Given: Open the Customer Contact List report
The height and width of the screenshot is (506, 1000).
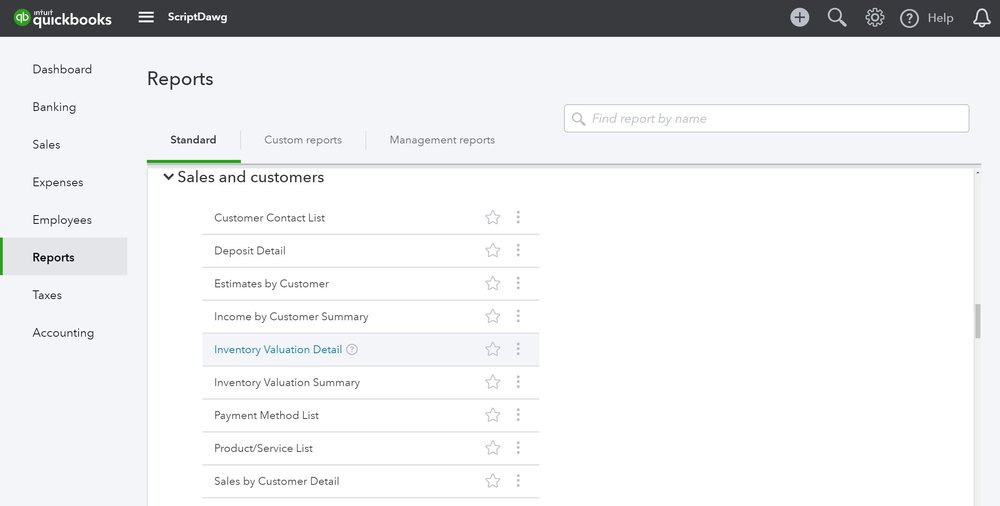Looking at the screenshot, I should 269,218.
